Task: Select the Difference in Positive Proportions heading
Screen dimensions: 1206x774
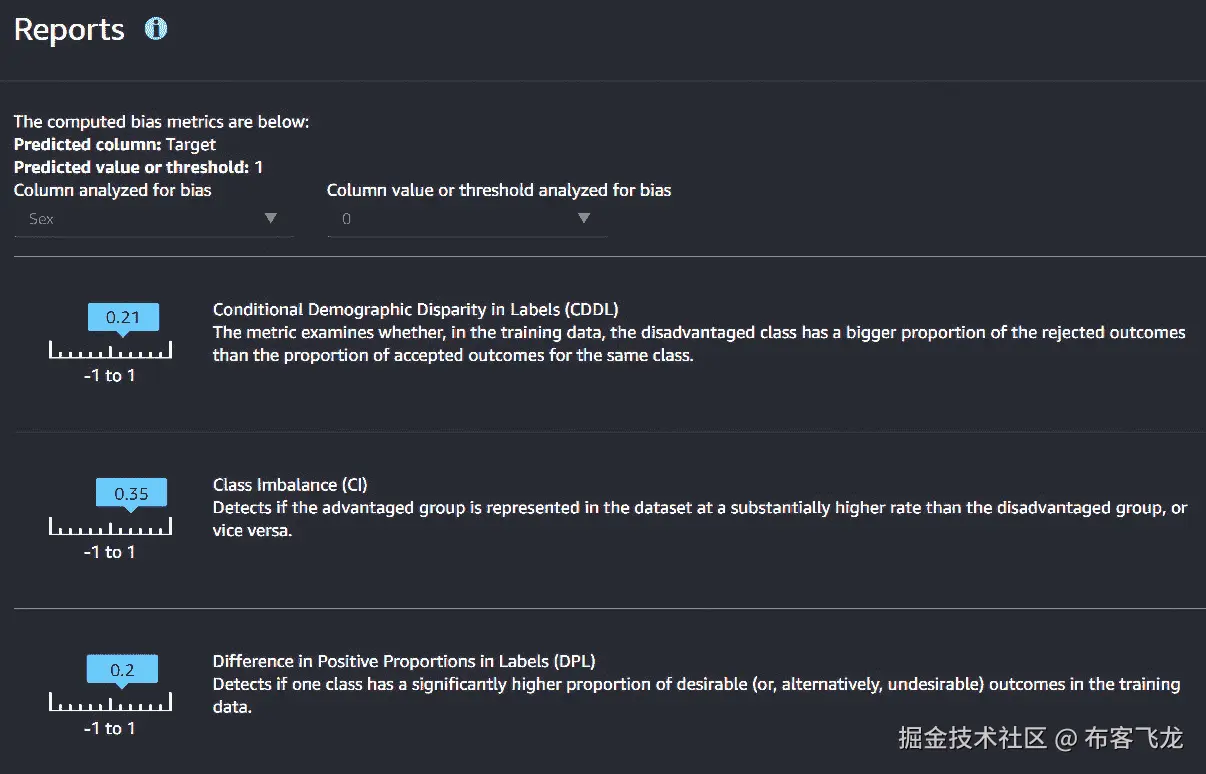Action: pos(404,661)
